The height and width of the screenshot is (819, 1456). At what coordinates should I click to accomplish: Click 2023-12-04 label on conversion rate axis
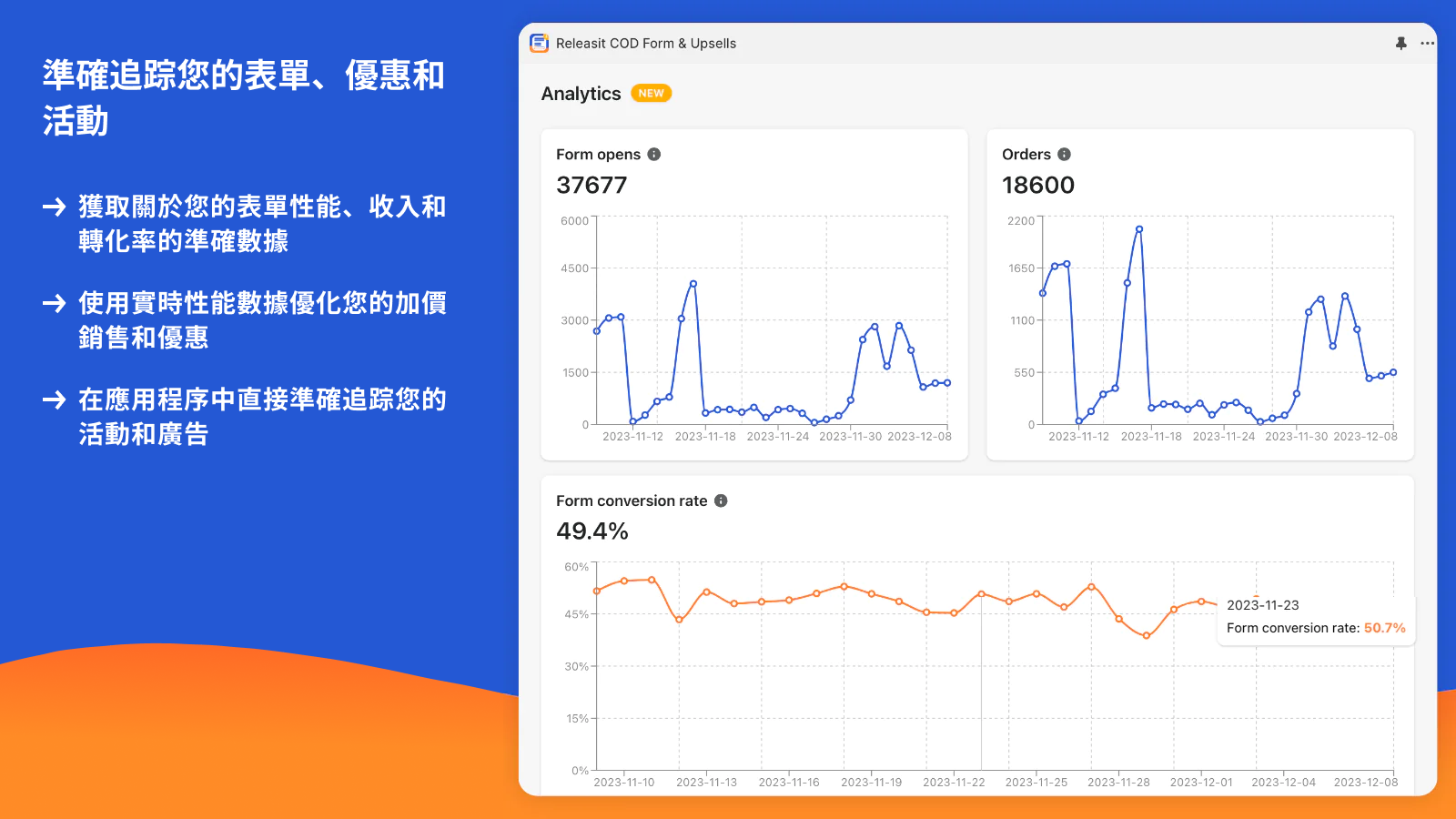[1283, 783]
